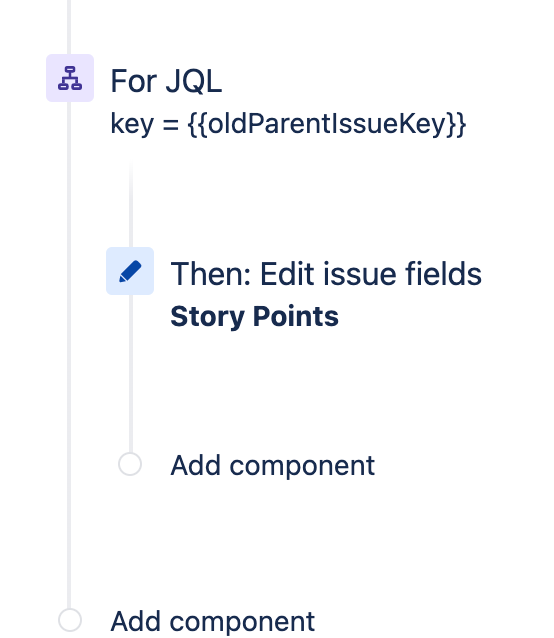
Task: Click the bold Story Points field label
Action: 254,317
